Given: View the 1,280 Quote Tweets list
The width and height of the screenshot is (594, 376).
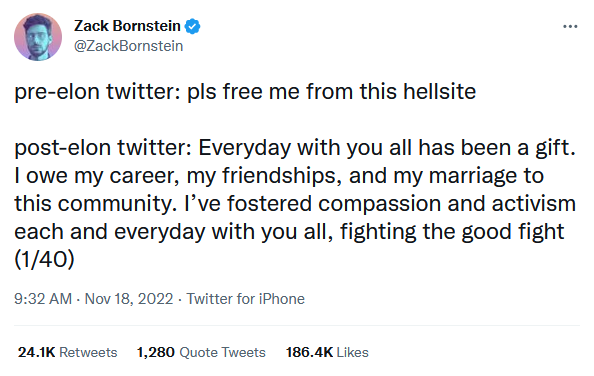Looking at the screenshot, I should (x=201, y=352).
